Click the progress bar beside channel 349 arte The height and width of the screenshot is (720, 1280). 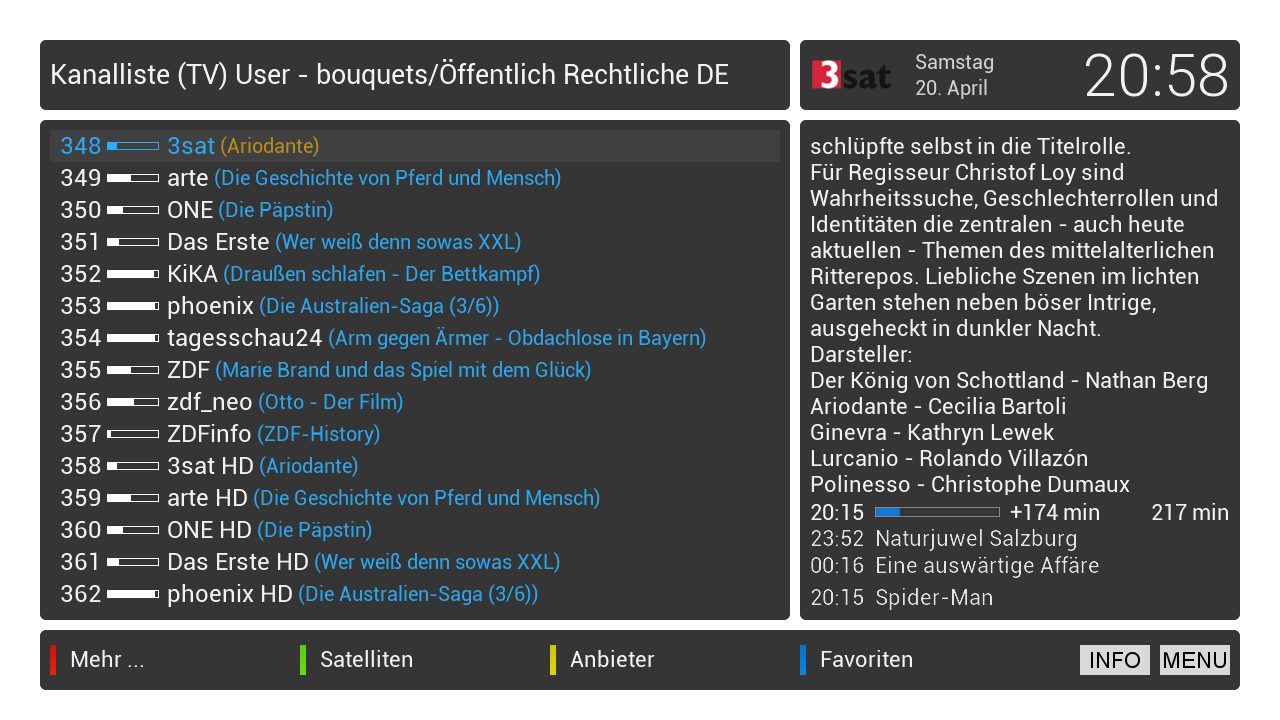[133, 178]
